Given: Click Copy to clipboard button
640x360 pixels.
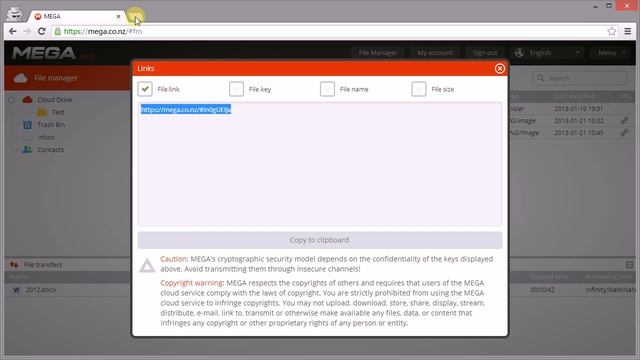Looking at the screenshot, I should tap(320, 240).
